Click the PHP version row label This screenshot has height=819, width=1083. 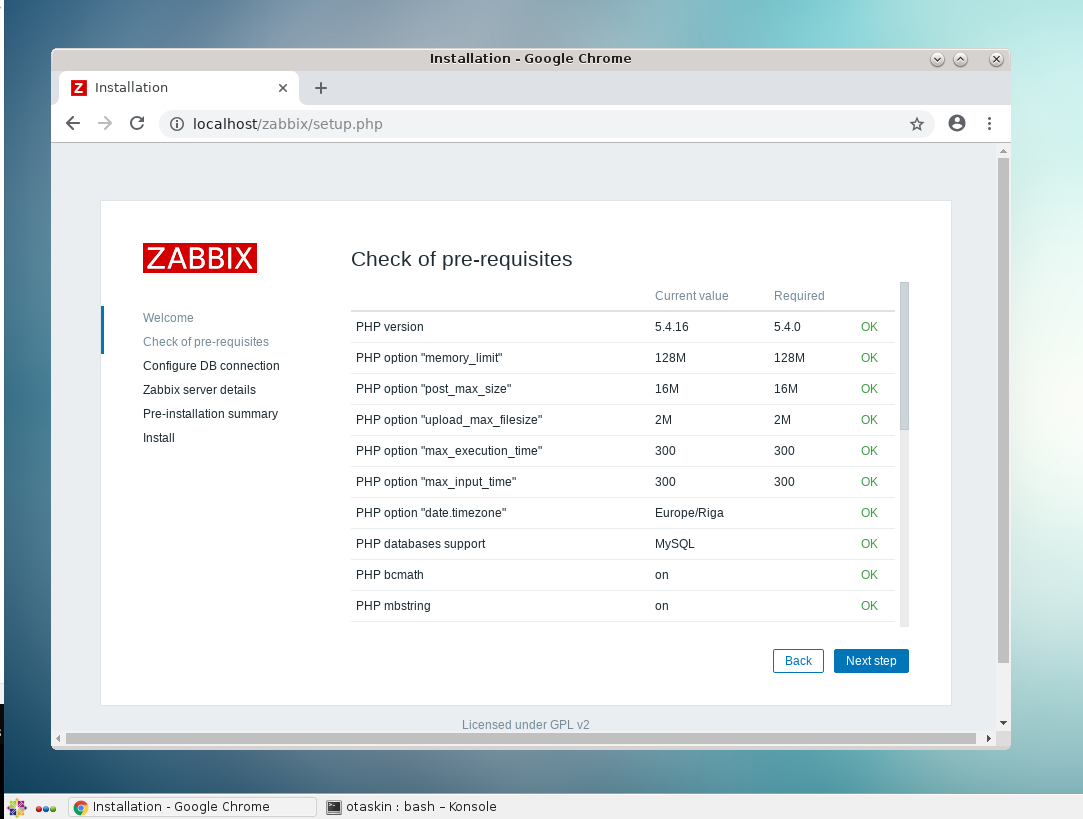click(x=390, y=327)
